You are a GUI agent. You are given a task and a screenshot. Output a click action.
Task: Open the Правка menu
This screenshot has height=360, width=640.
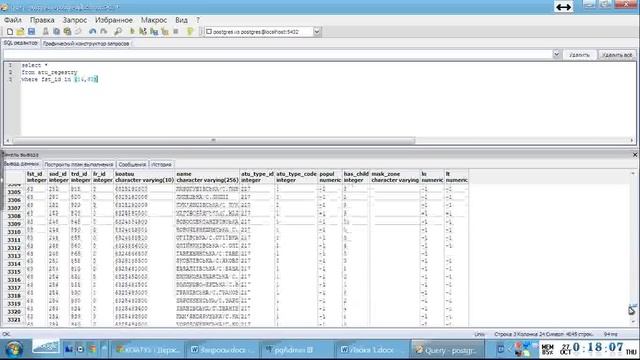[42, 20]
